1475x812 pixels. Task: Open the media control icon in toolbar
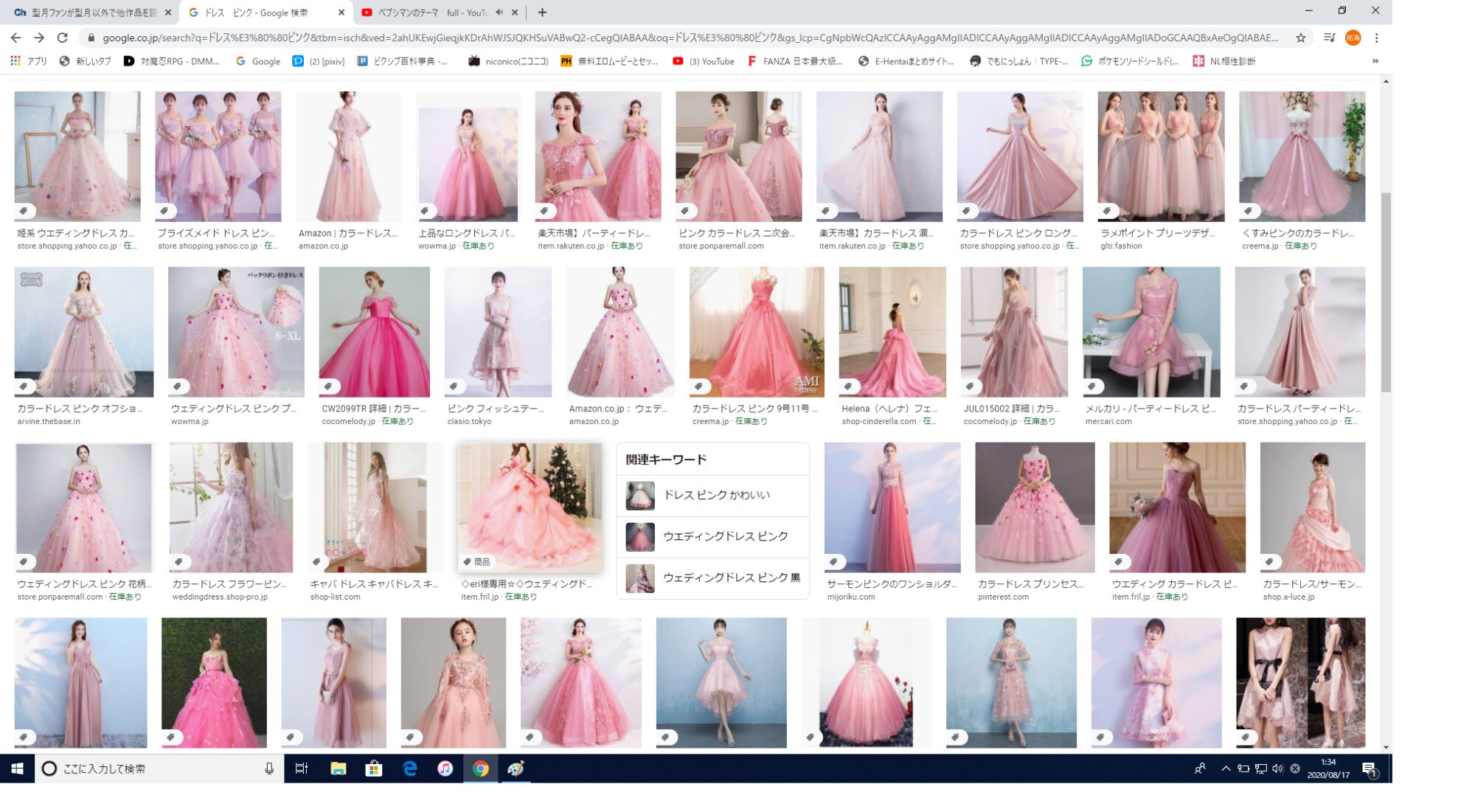click(1329, 38)
